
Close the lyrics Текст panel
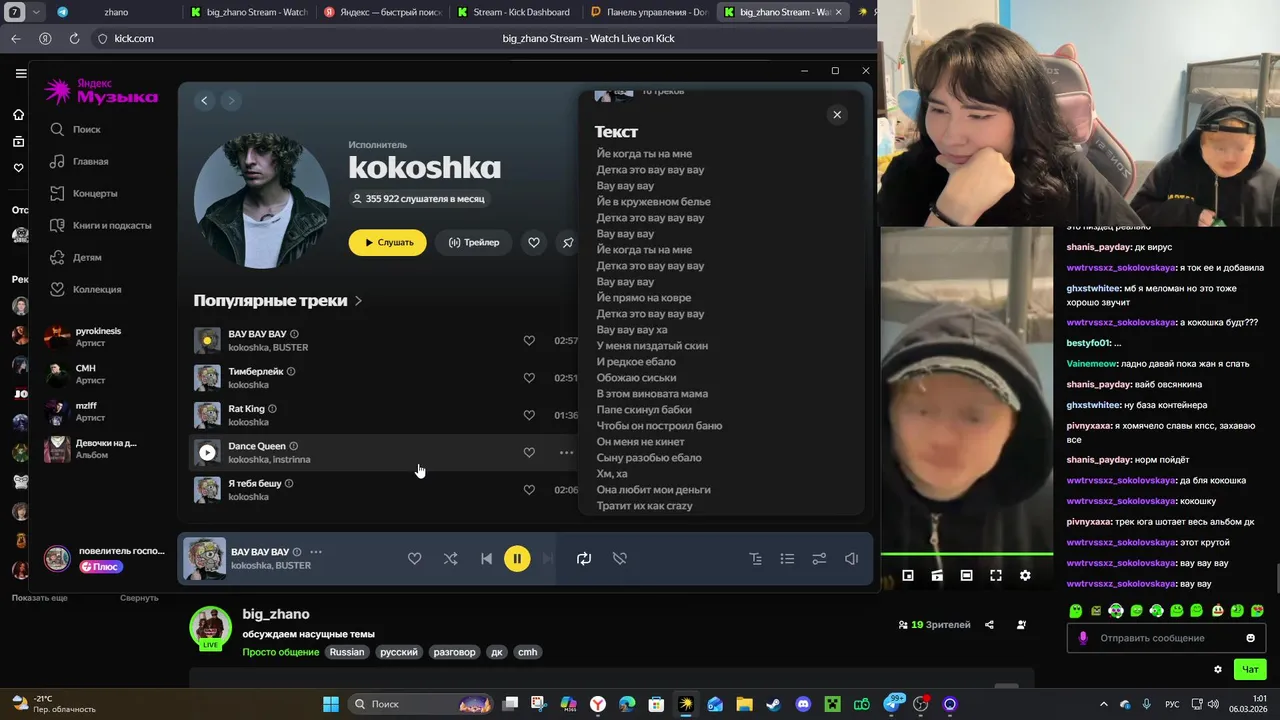(x=837, y=114)
